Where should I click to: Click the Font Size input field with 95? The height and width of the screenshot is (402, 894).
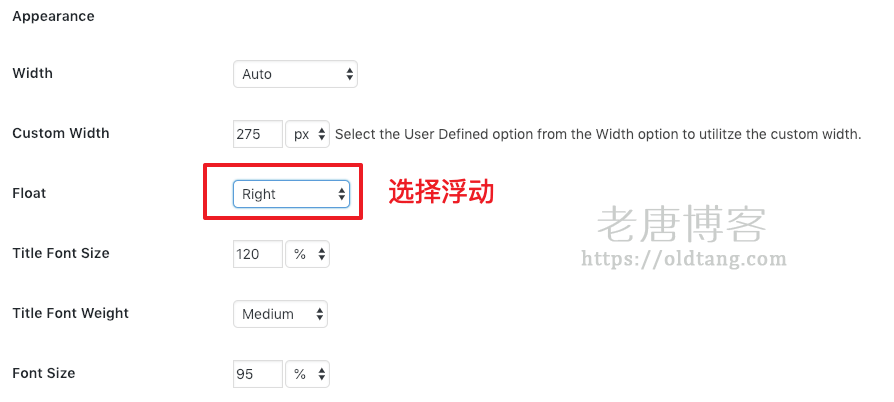pos(257,374)
